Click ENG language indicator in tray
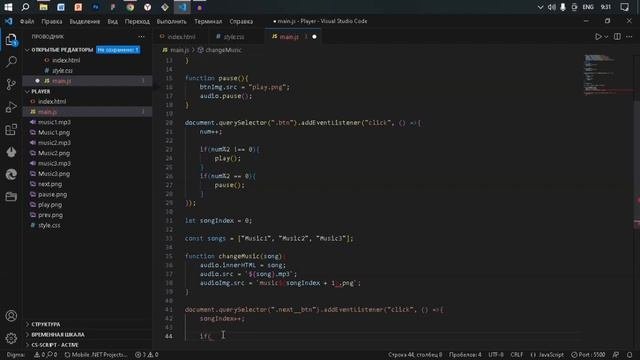This screenshot has height=360, width=640. 588,7
